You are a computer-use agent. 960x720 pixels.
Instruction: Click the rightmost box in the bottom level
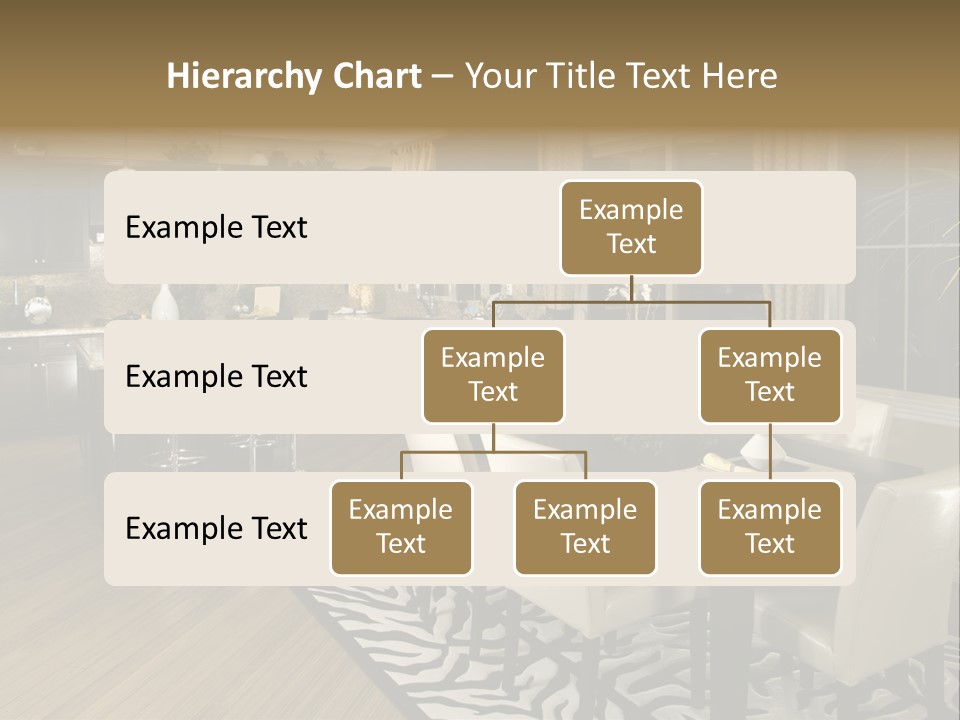tap(770, 527)
